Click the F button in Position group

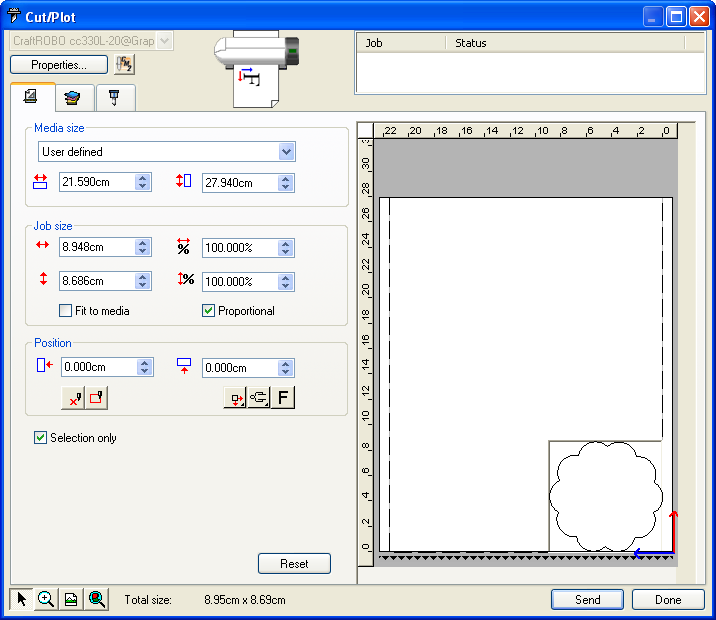[x=284, y=398]
